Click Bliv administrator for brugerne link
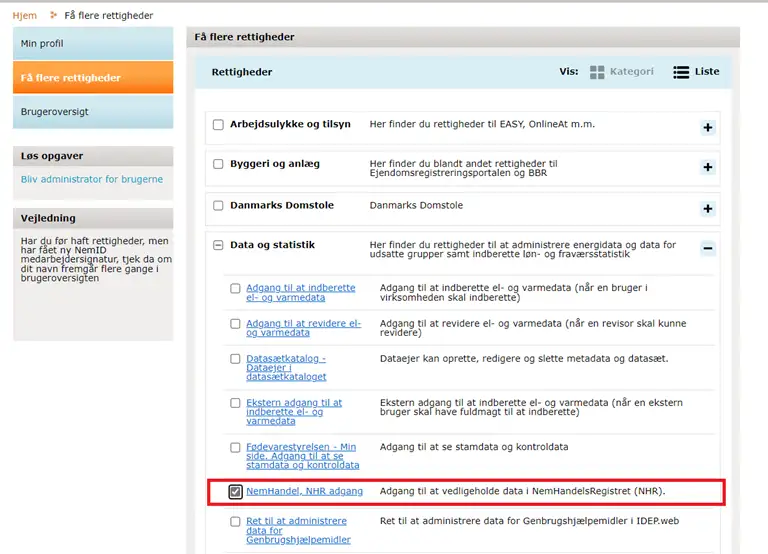Image resolution: width=768 pixels, height=554 pixels. coord(92,180)
